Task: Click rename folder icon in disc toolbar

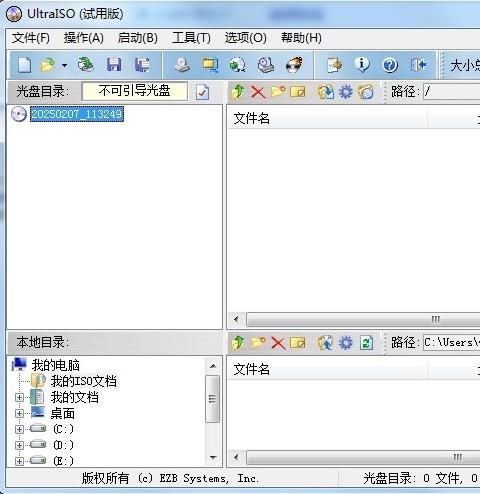Action: tap(298, 92)
